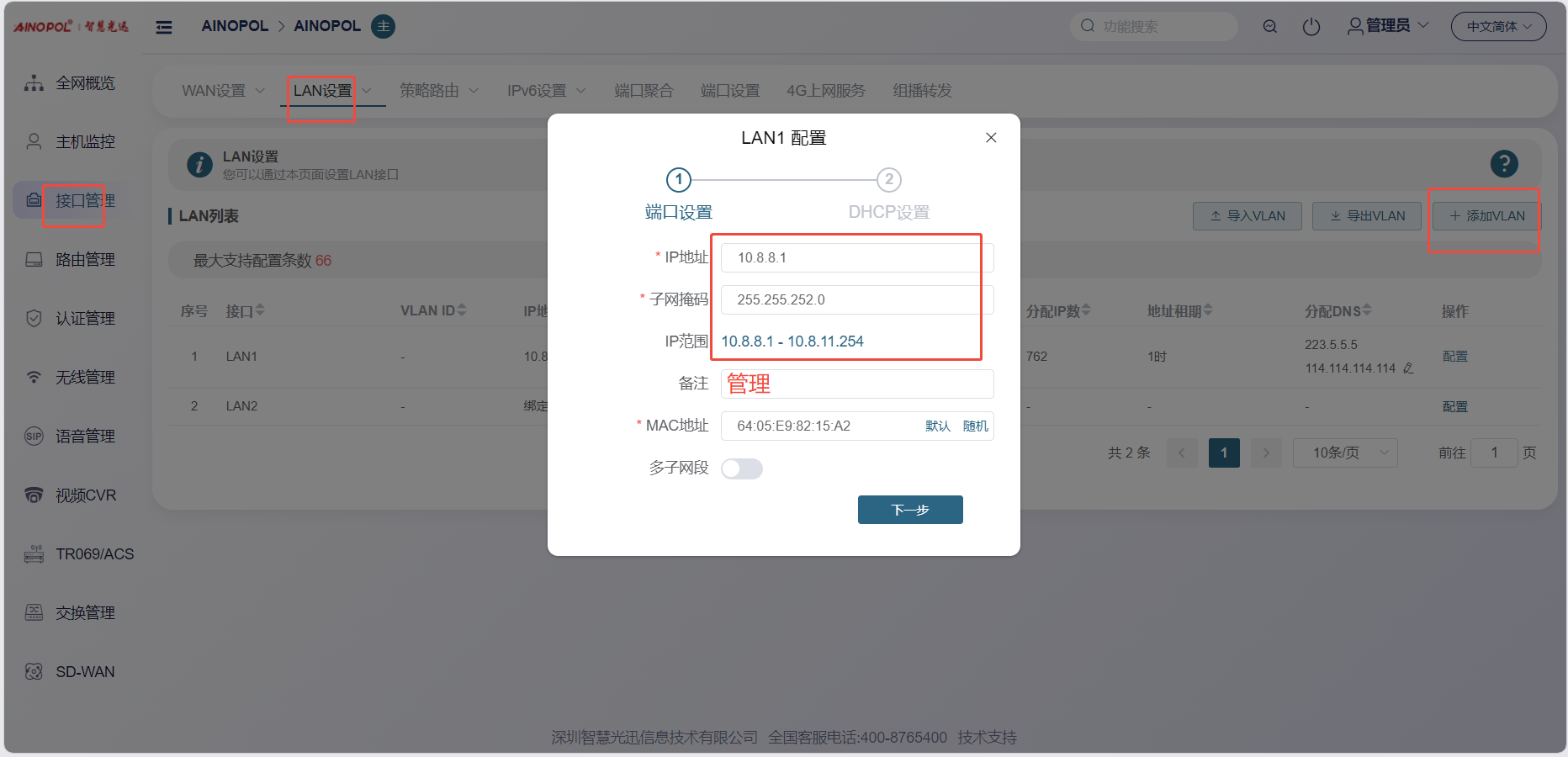Toggle the 多子网段 switch
The height and width of the screenshot is (757, 1568).
tap(741, 468)
